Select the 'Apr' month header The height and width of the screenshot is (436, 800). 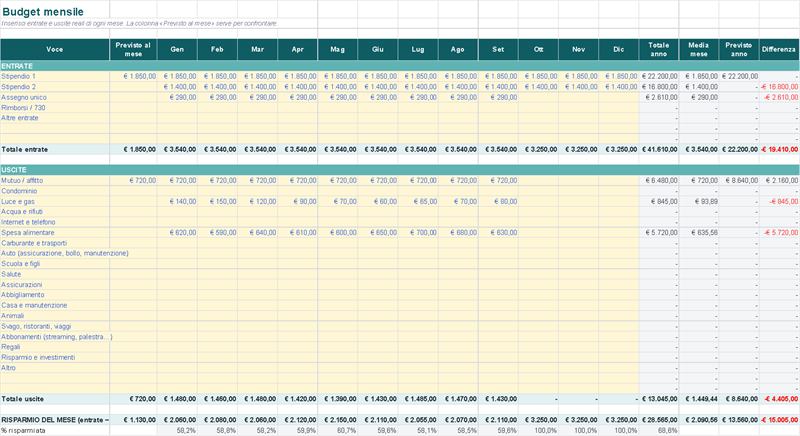point(297,49)
